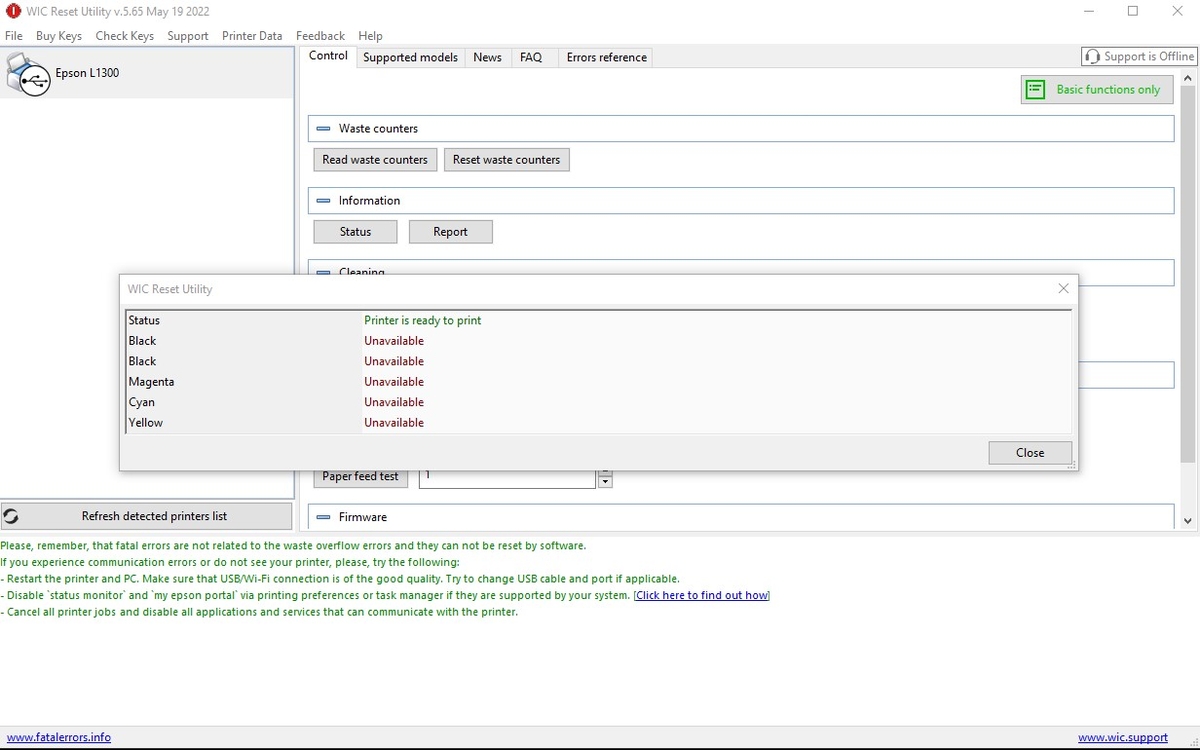This screenshot has height=750, width=1200.
Task: Click the Report button
Action: tap(450, 232)
